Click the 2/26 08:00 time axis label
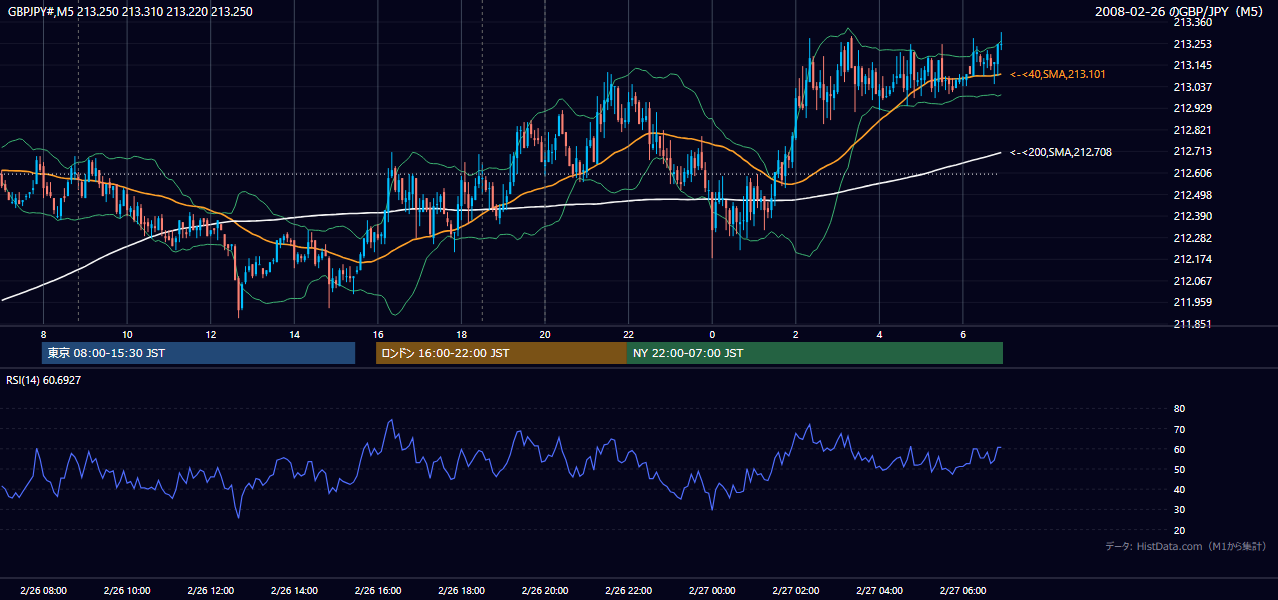This screenshot has width=1278, height=600. tap(43, 591)
